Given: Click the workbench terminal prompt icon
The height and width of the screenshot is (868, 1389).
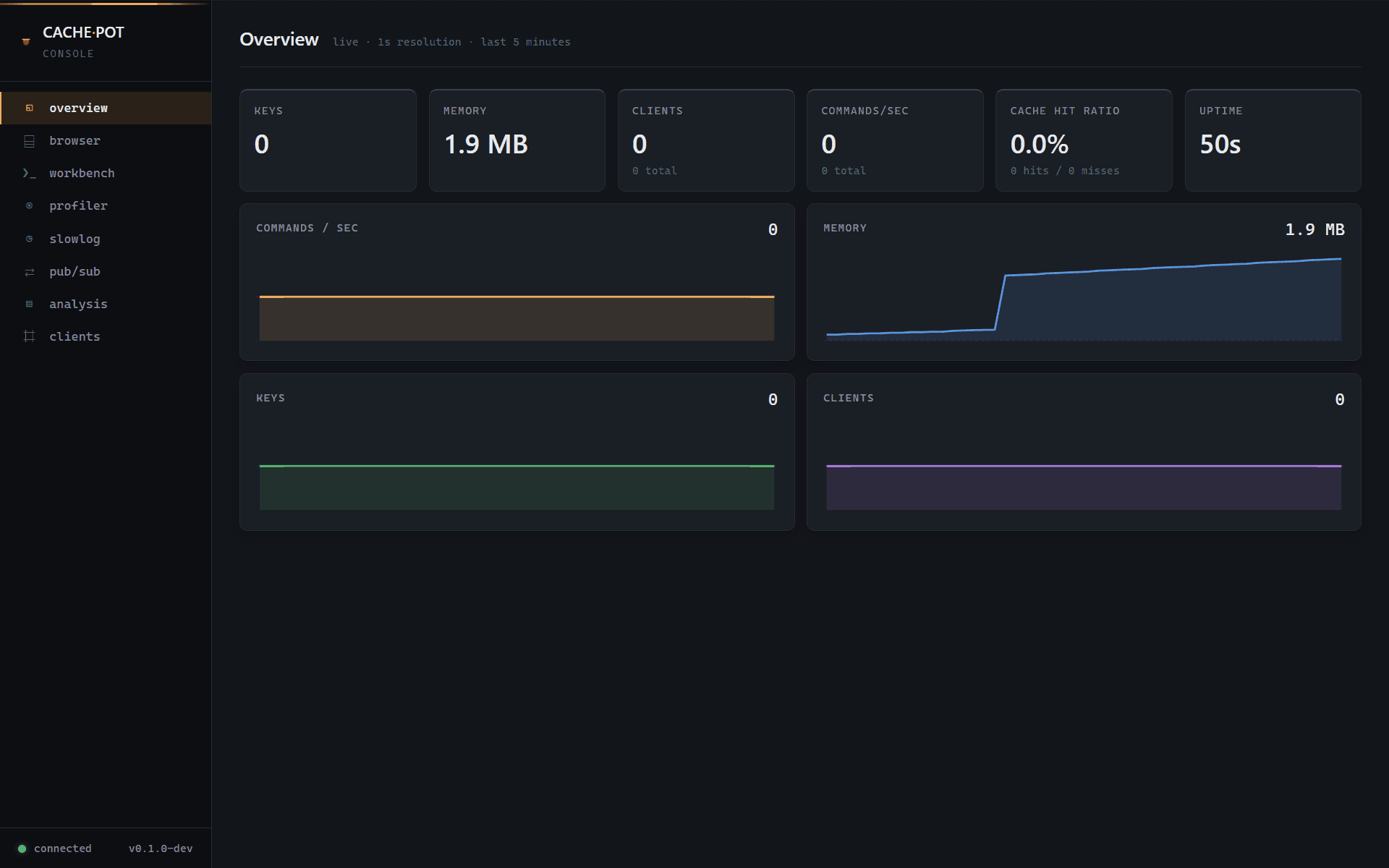Looking at the screenshot, I should 30,174.
